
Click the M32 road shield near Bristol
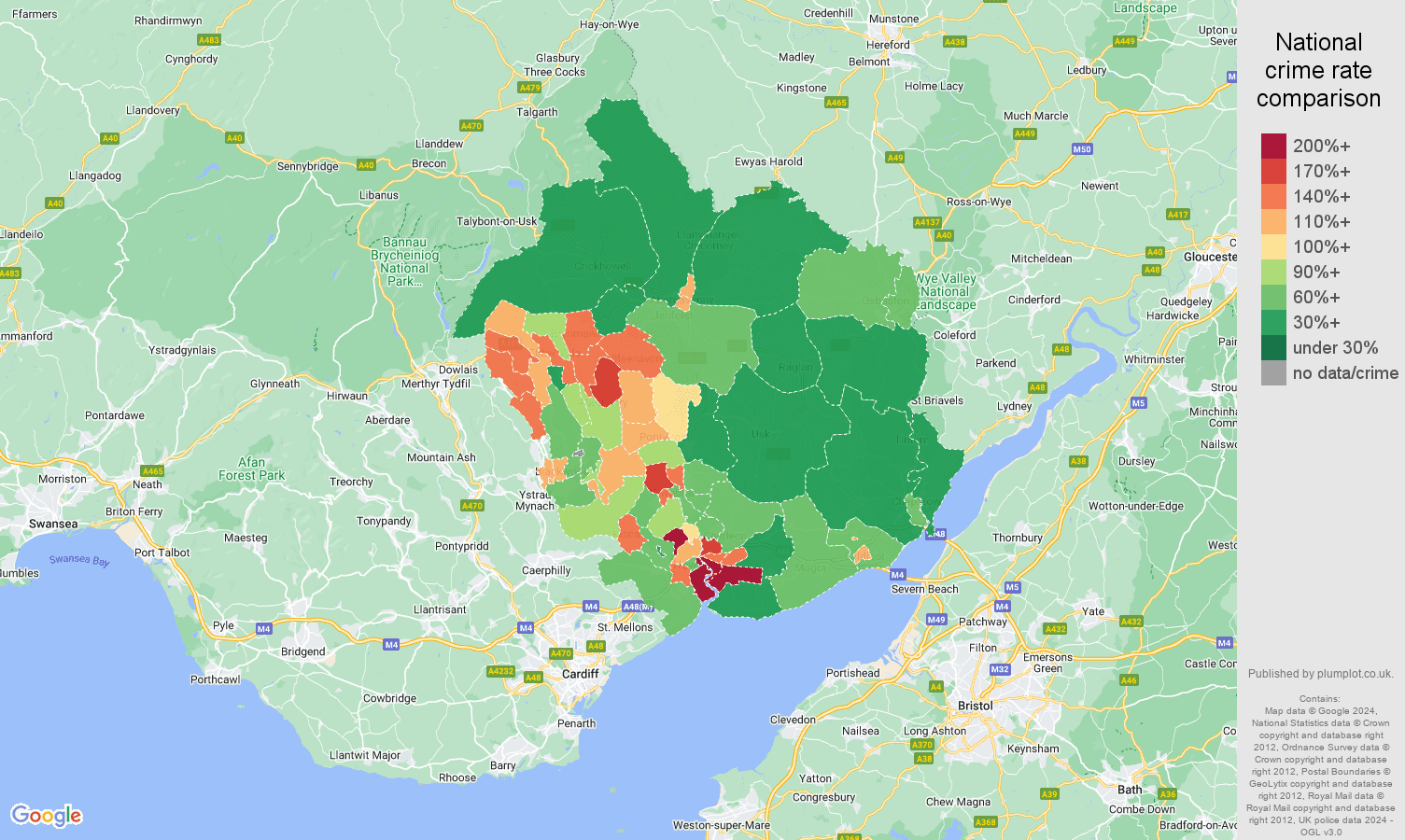pos(1000,669)
